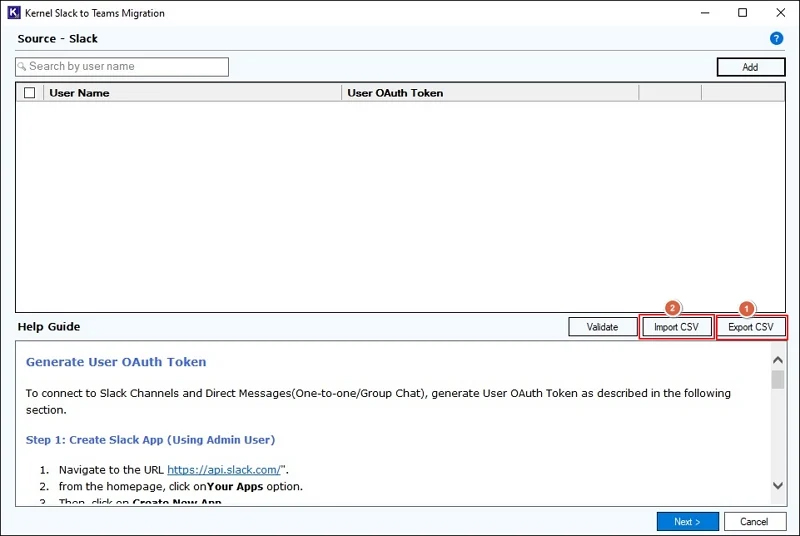
Task: Click the Export CSV button
Action: tap(751, 327)
